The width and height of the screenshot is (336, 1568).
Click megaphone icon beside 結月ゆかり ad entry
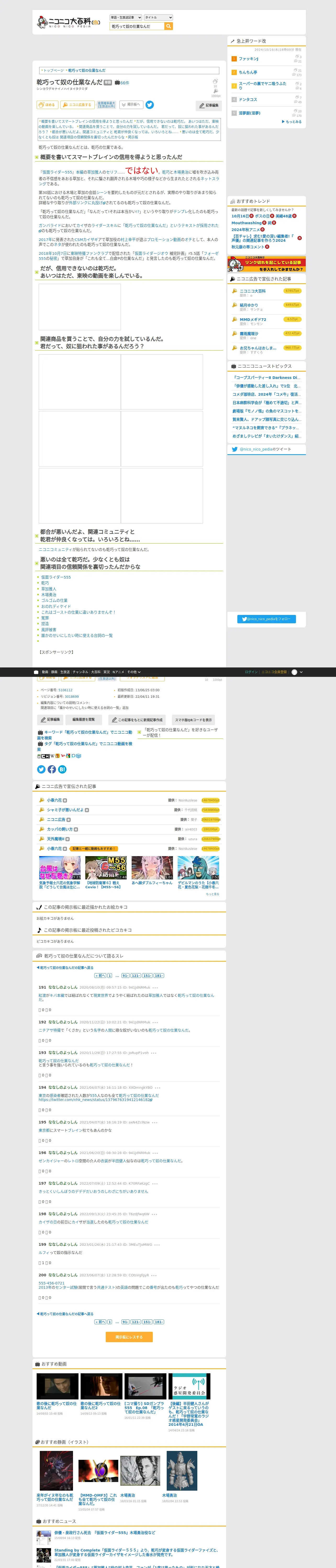[234, 305]
